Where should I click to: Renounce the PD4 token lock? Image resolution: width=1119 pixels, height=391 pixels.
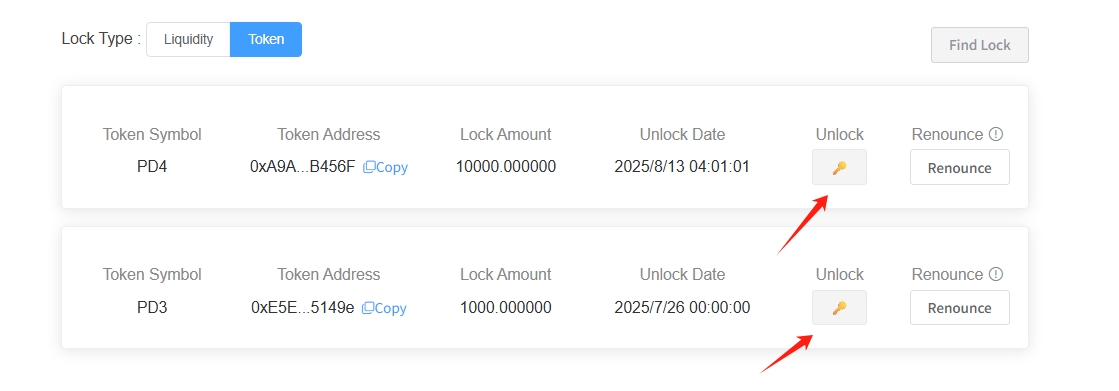[x=959, y=168]
